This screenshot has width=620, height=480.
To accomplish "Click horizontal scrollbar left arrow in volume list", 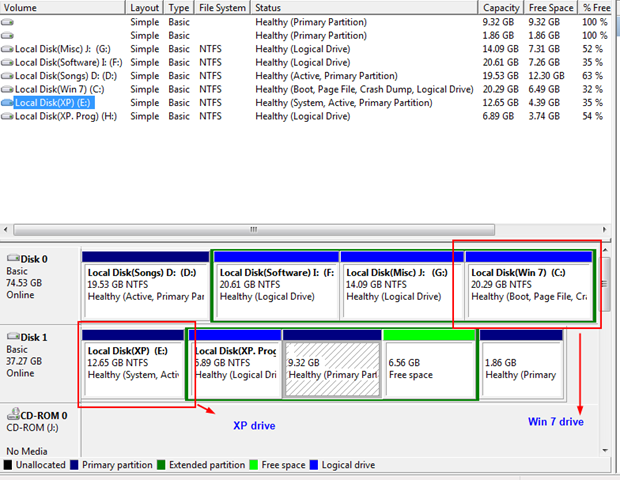I will (6, 229).
